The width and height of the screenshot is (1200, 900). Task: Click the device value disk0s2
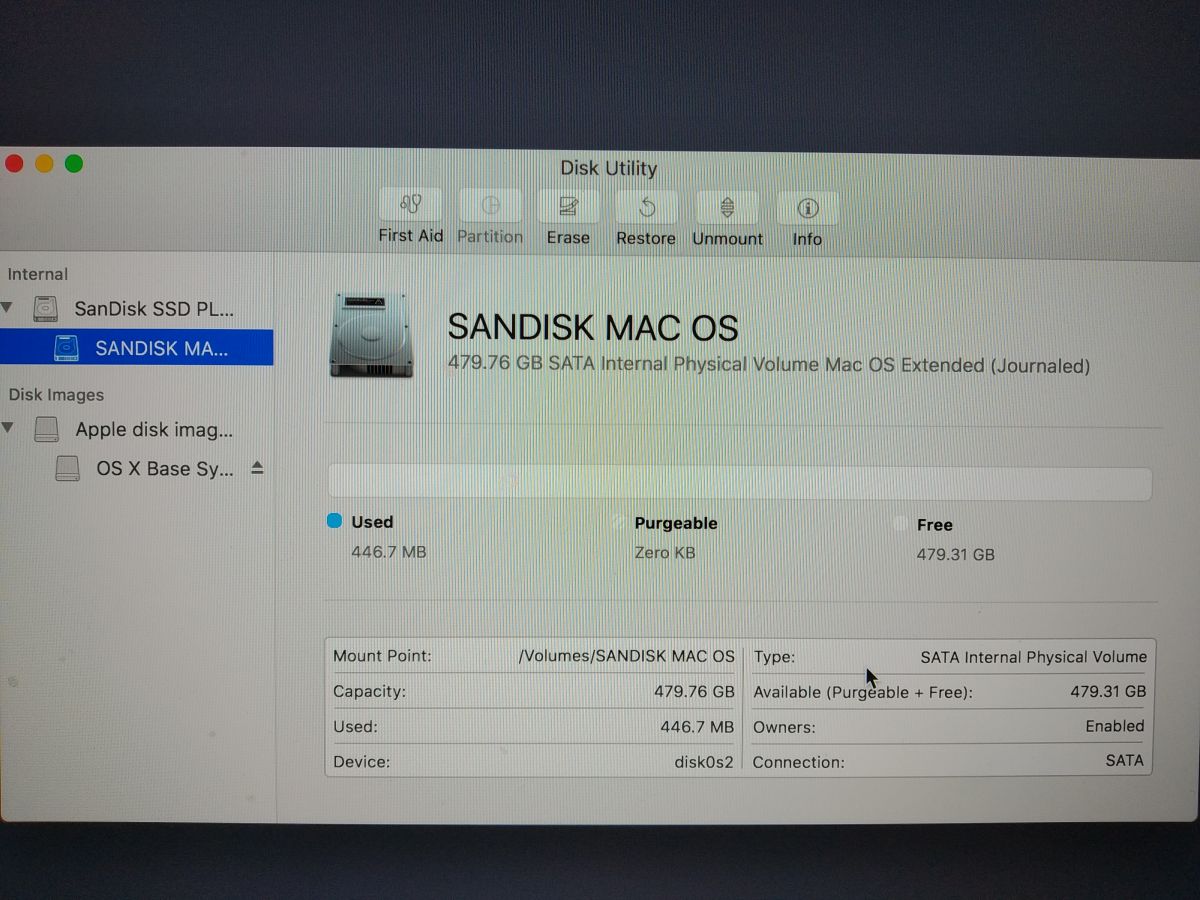coord(704,762)
